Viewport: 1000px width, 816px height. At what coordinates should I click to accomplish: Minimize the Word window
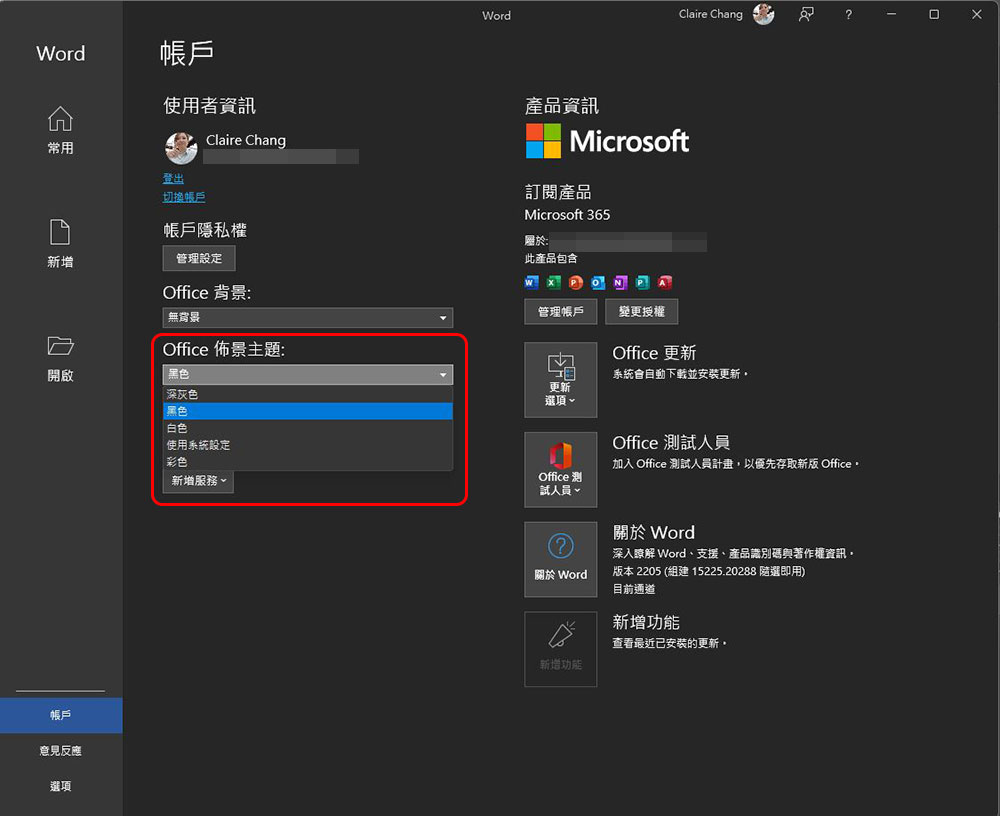(x=891, y=14)
